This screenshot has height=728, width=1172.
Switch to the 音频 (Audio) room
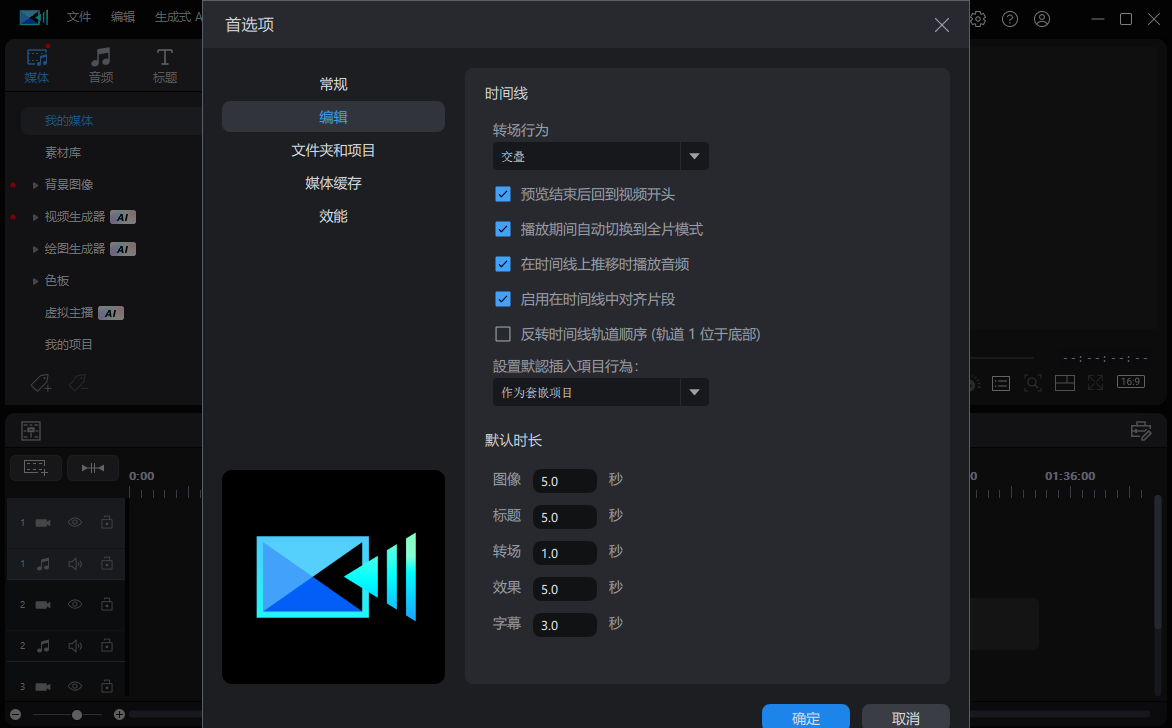(100, 64)
